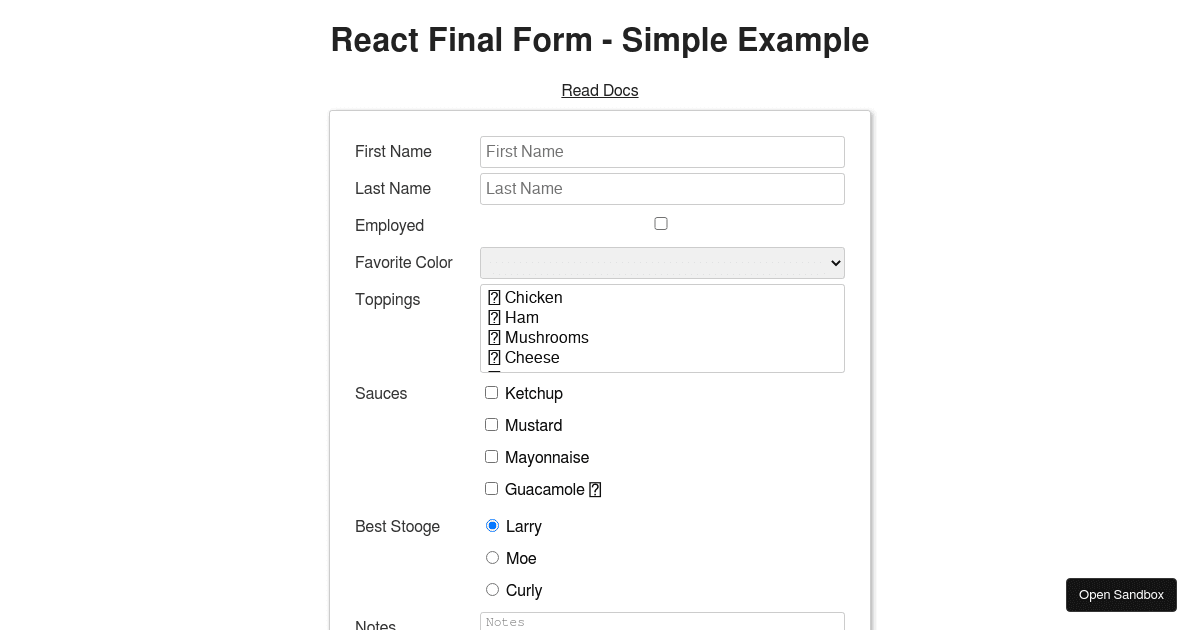Click the Last Name input field

point(662,188)
